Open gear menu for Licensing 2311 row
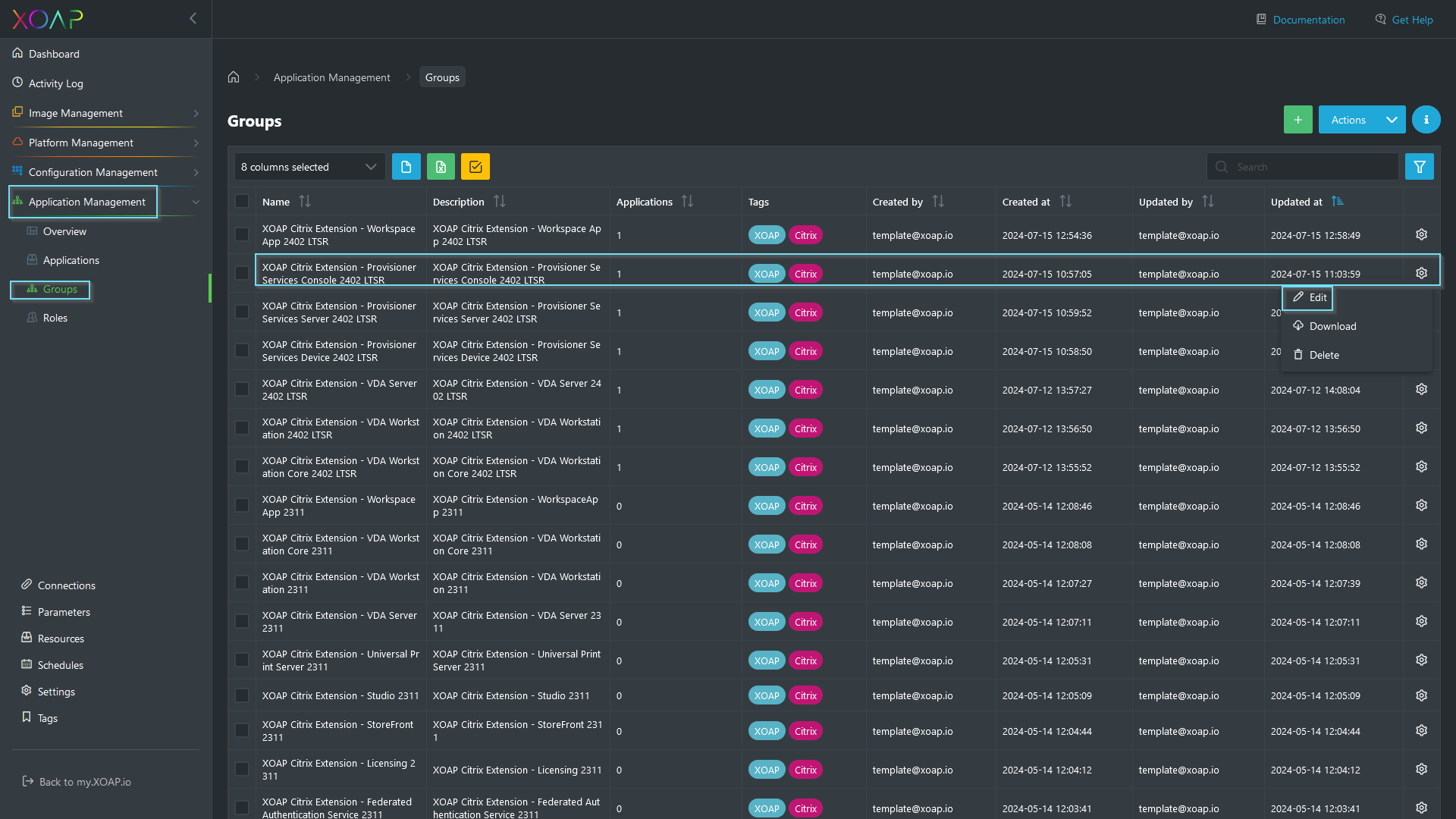This screenshot has width=1456, height=819. (x=1421, y=770)
